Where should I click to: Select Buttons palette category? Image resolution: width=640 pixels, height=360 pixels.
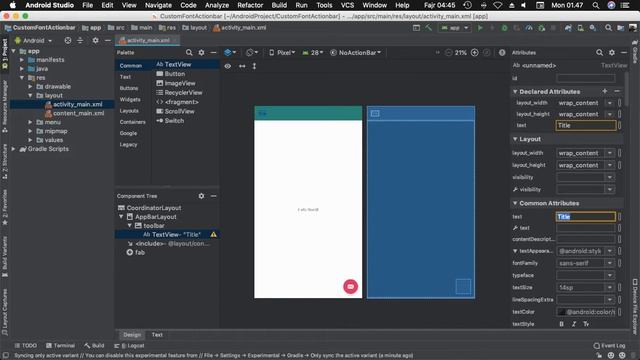click(129, 88)
